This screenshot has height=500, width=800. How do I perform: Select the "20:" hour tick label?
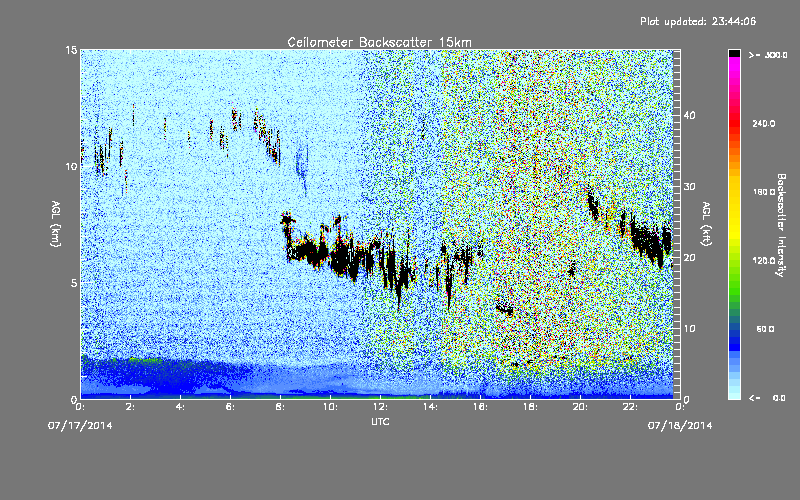pyautogui.click(x=580, y=407)
